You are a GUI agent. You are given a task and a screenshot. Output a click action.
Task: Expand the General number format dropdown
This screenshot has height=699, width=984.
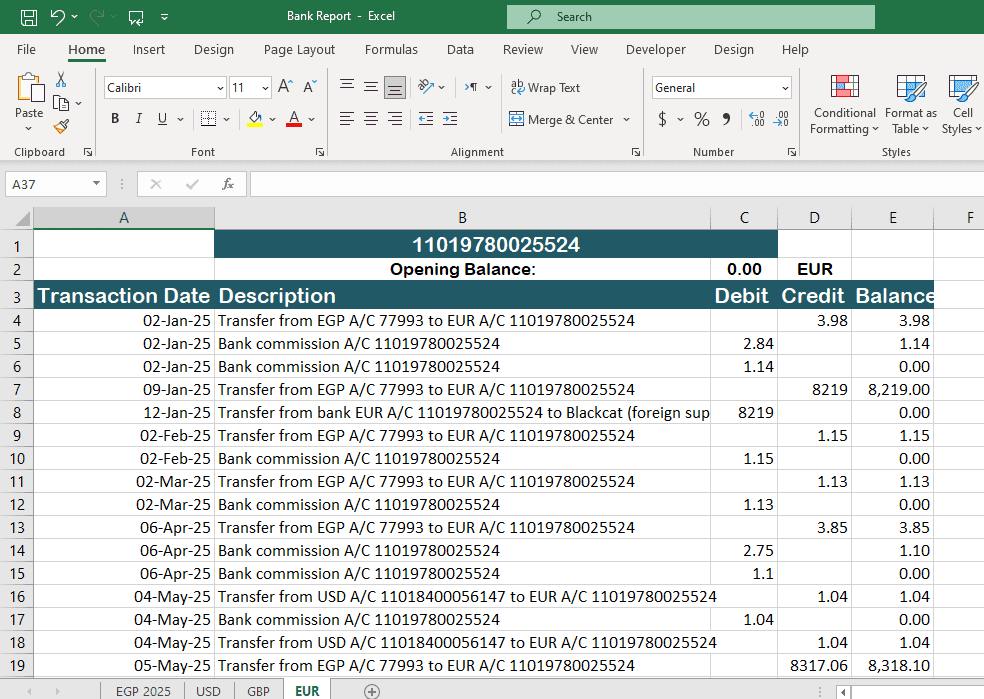tap(785, 88)
